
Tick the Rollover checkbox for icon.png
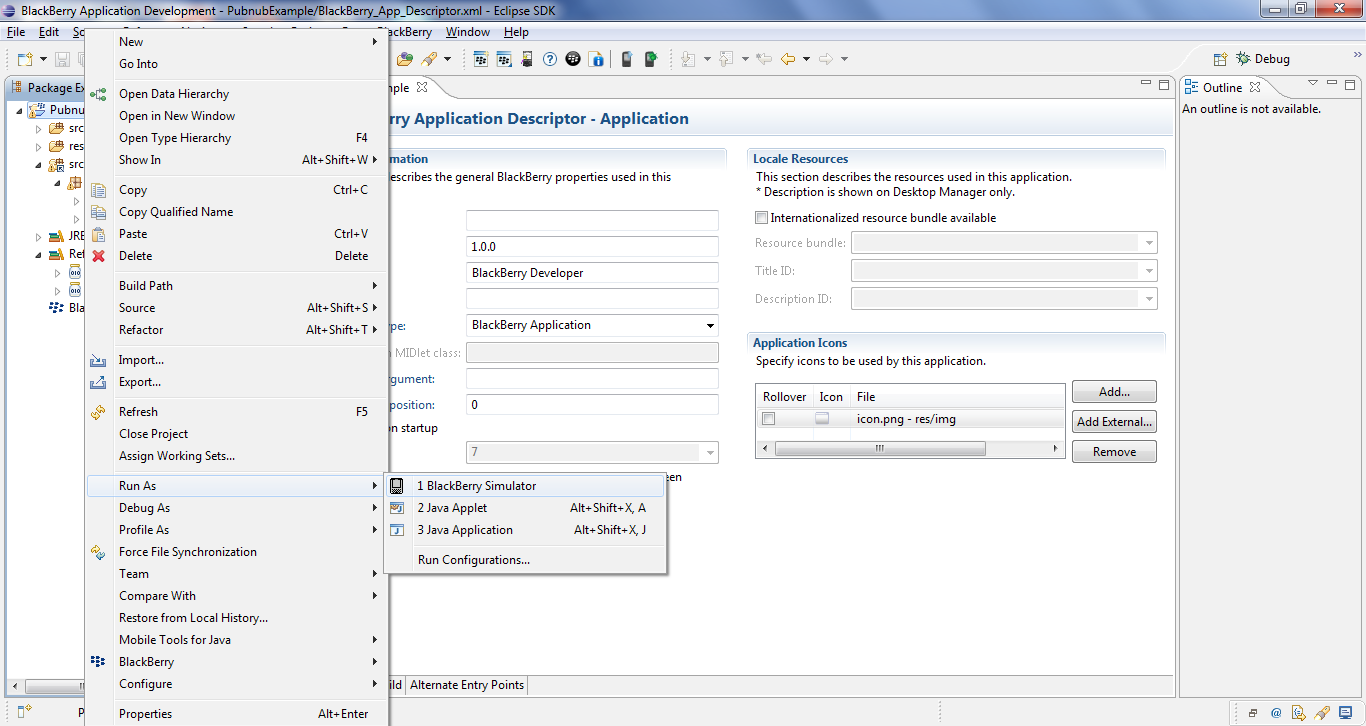tap(769, 419)
